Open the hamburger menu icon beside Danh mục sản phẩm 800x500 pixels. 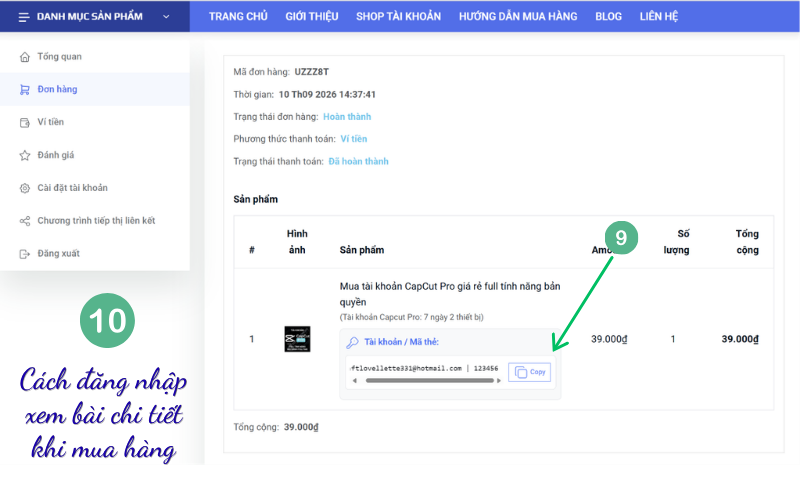coord(24,17)
